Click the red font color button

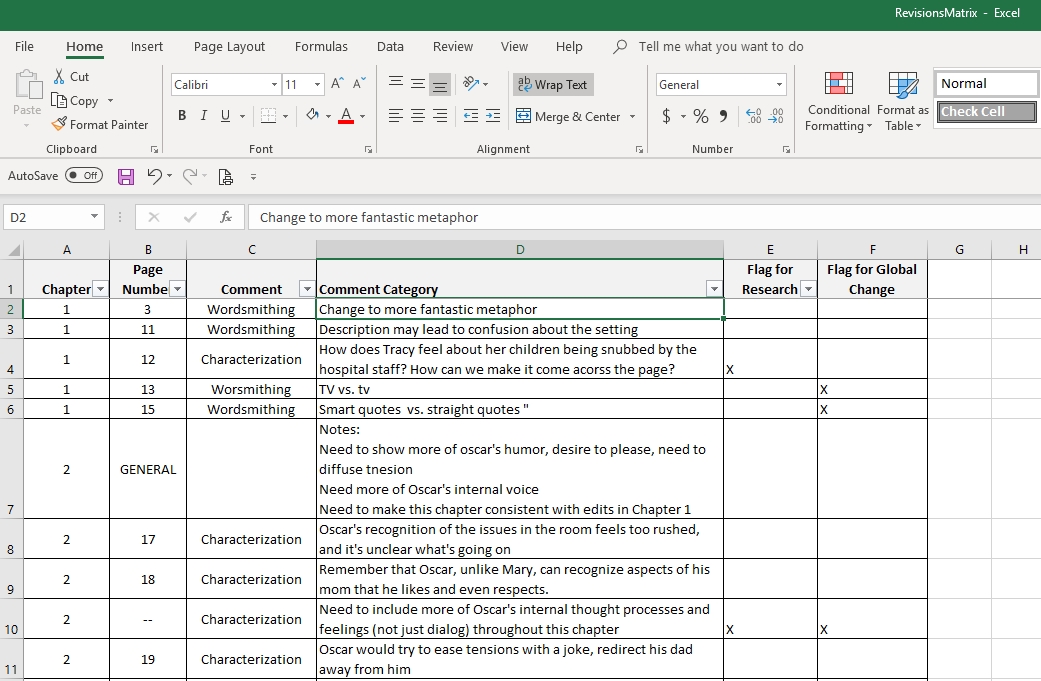point(345,116)
